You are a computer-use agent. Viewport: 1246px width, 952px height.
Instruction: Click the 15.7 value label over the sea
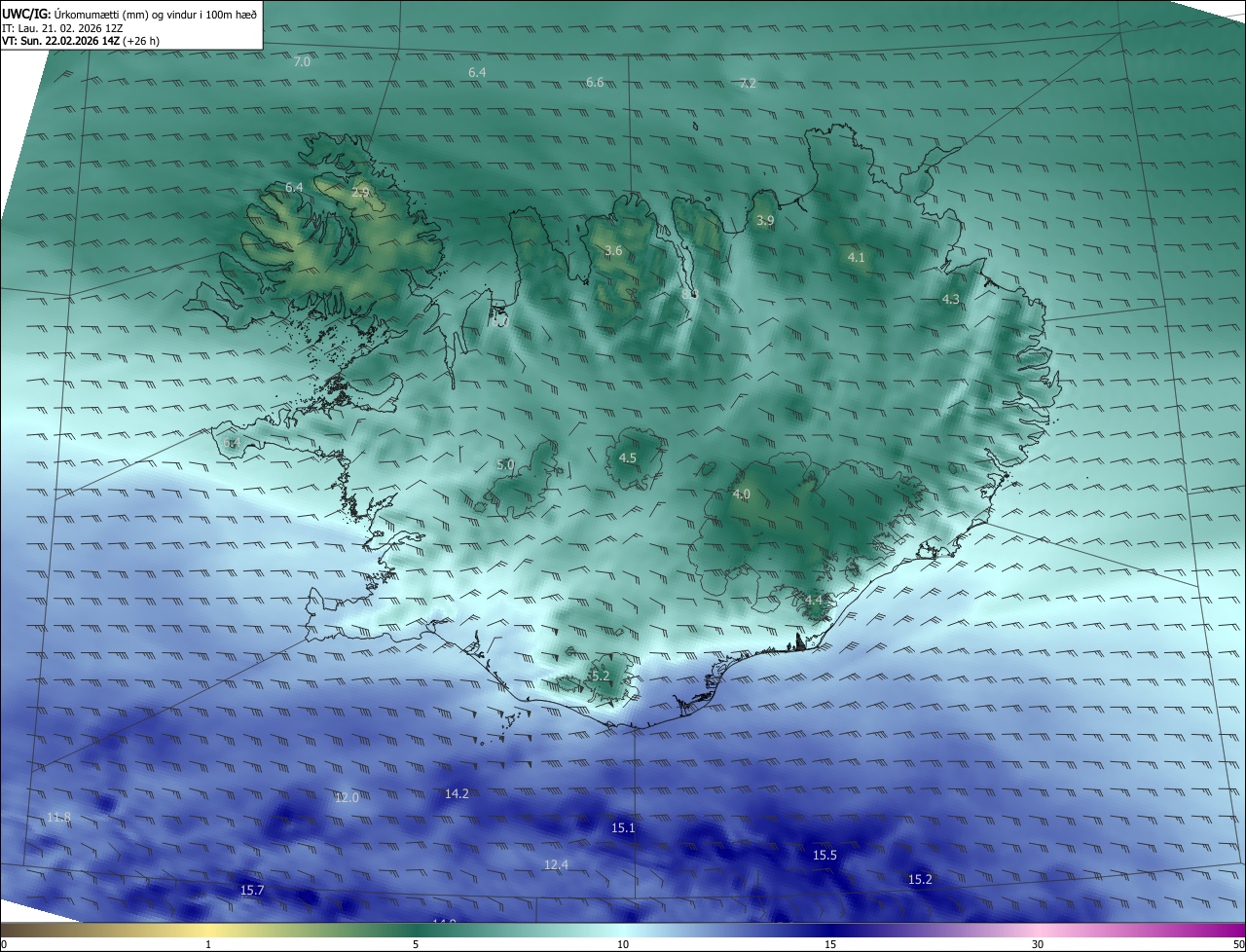click(252, 891)
